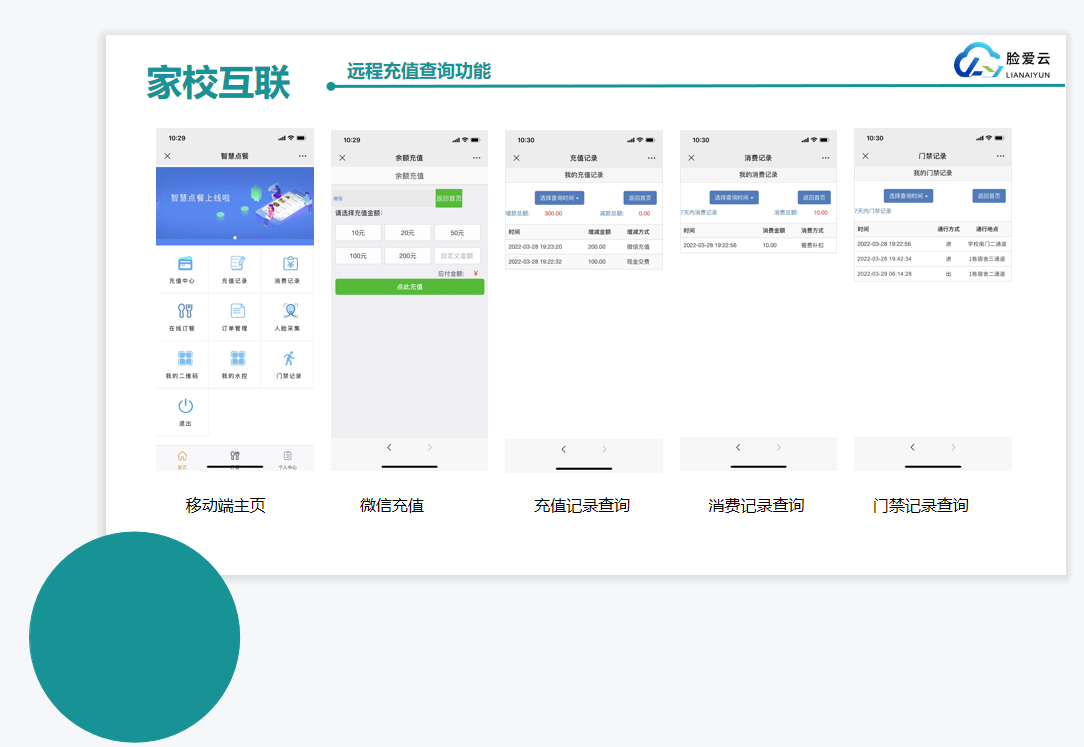Tap the 充值记录 icon on home grid
Screen dimensions: 1084x747
coord(237,264)
